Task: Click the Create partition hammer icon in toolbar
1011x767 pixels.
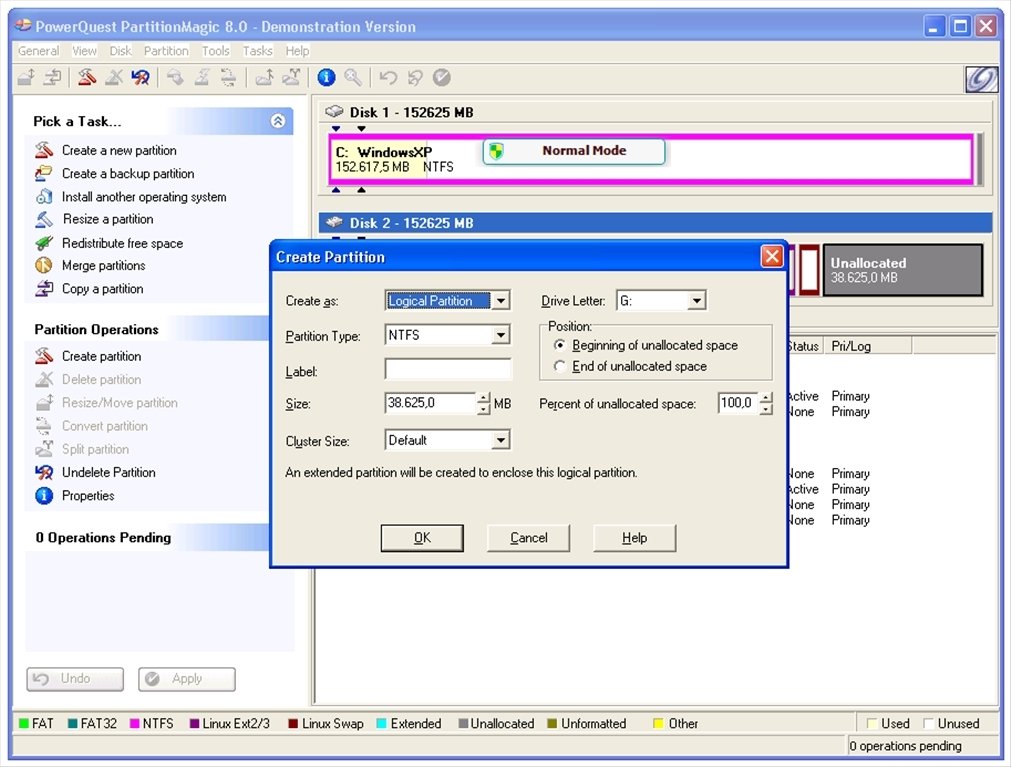Action: tap(87, 78)
